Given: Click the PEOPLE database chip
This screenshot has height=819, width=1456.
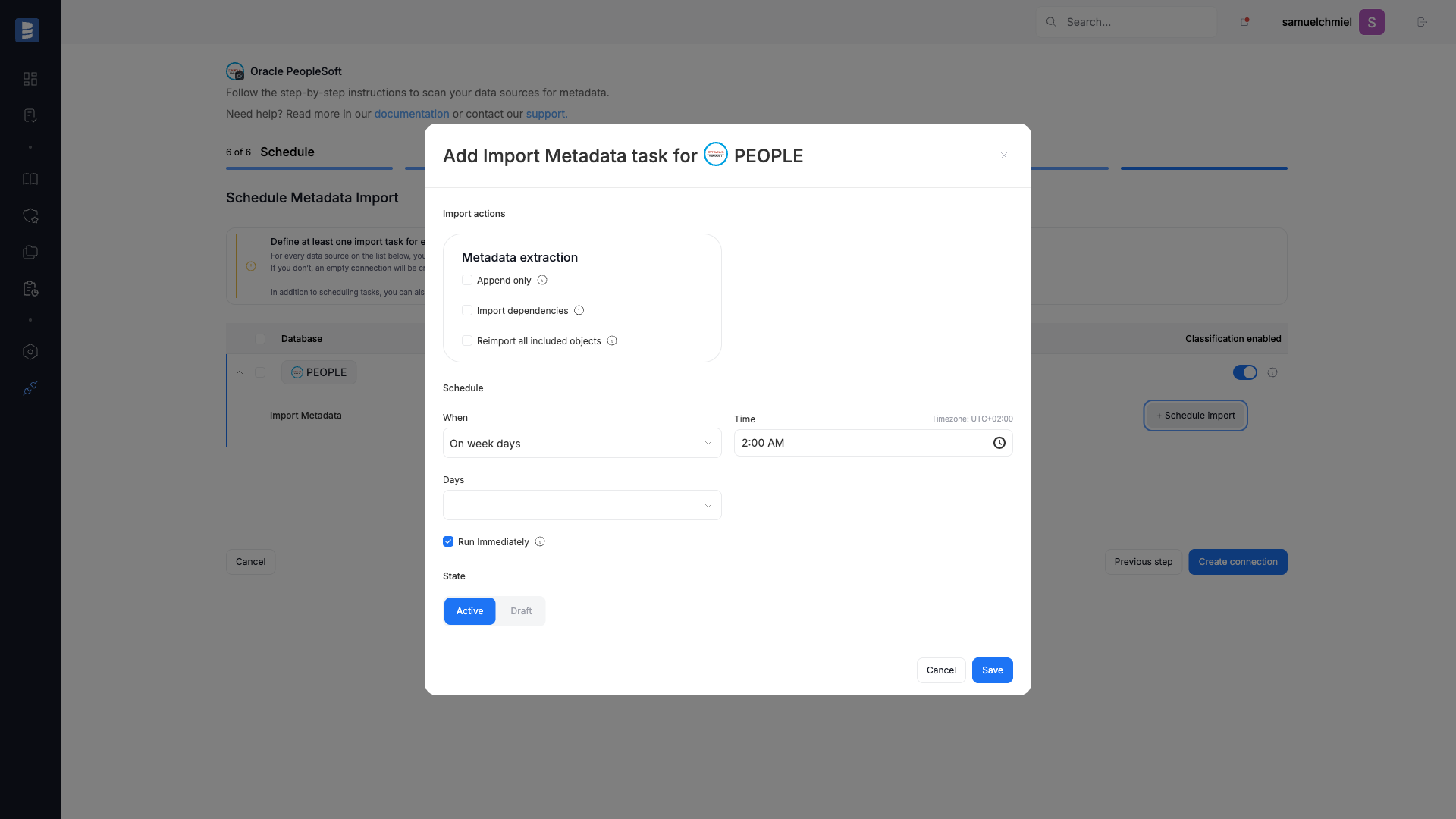Looking at the screenshot, I should (318, 372).
